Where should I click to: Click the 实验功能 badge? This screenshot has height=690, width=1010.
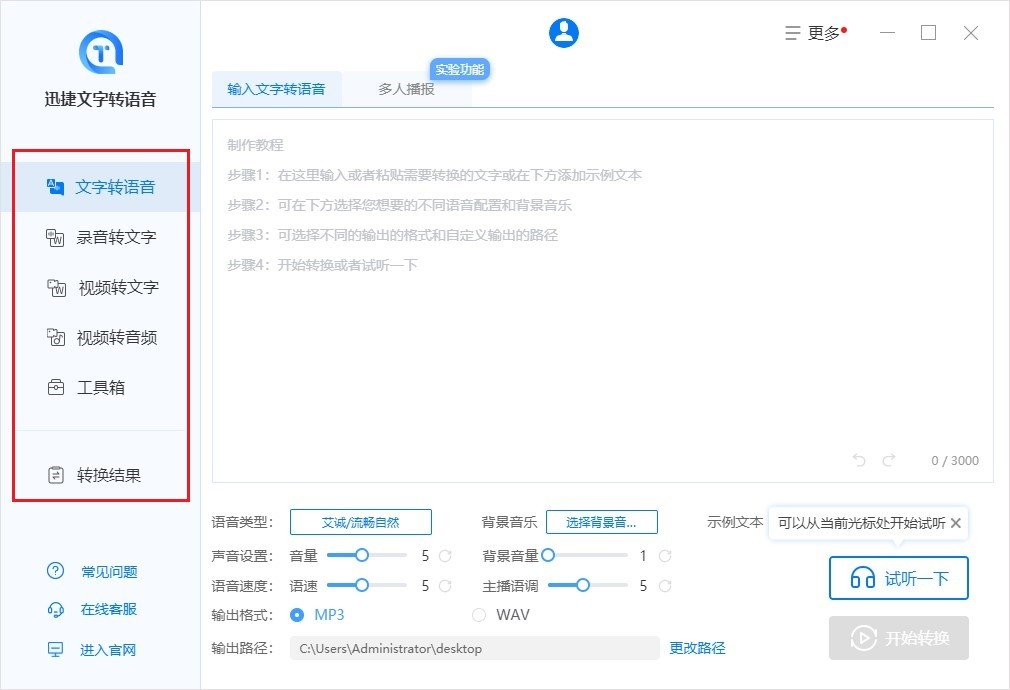460,70
